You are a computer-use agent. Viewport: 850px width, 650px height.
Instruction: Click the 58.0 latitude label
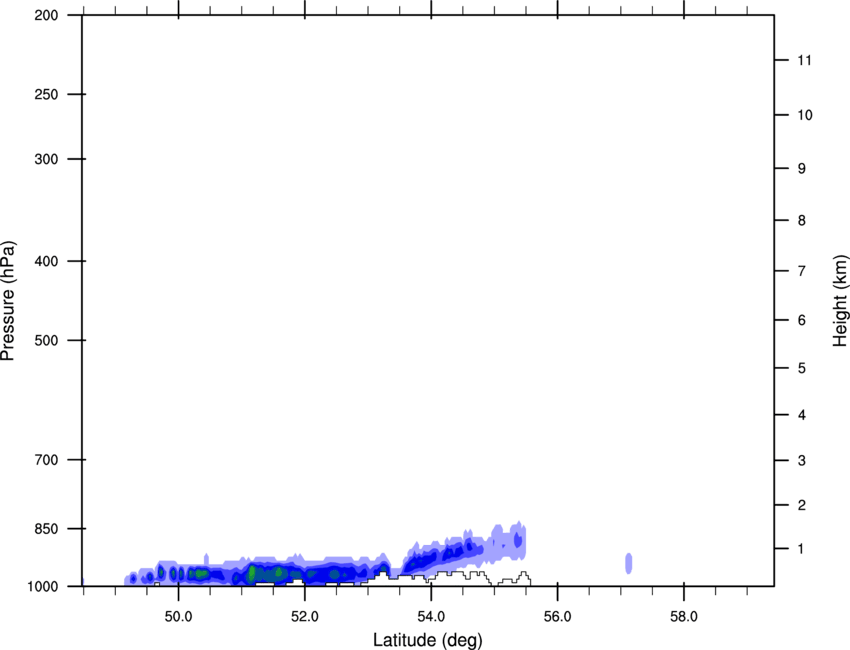pos(684,617)
